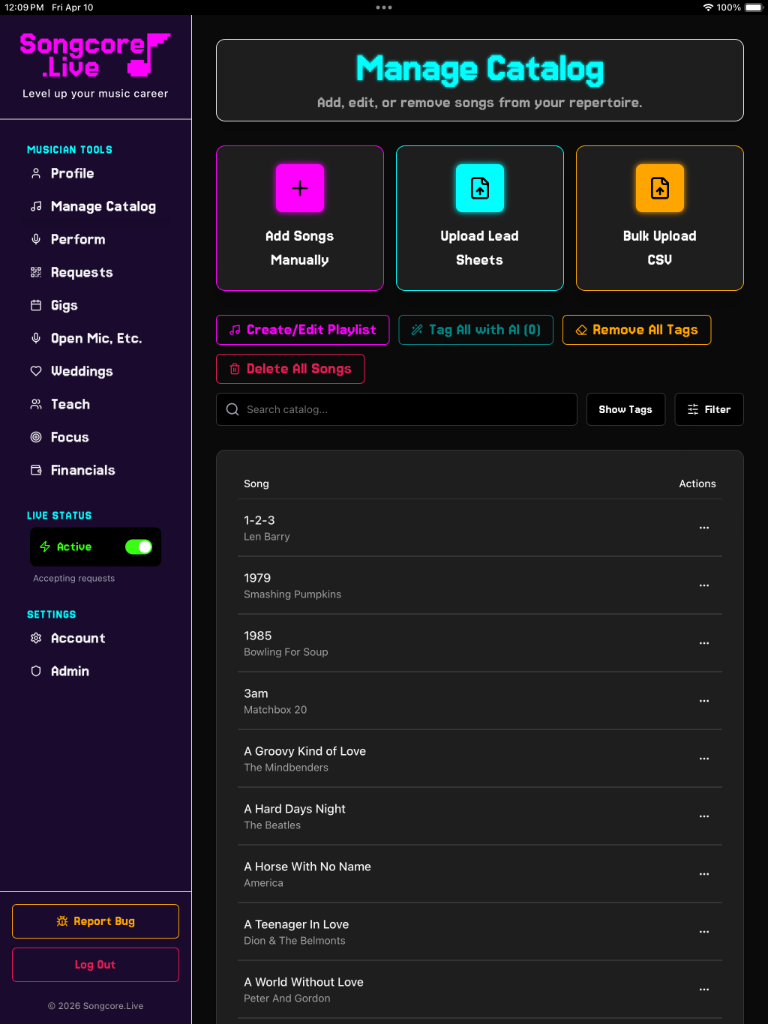The image size is (768, 1024).
Task: Open Open Mic, Etc. section
Action: [95, 338]
